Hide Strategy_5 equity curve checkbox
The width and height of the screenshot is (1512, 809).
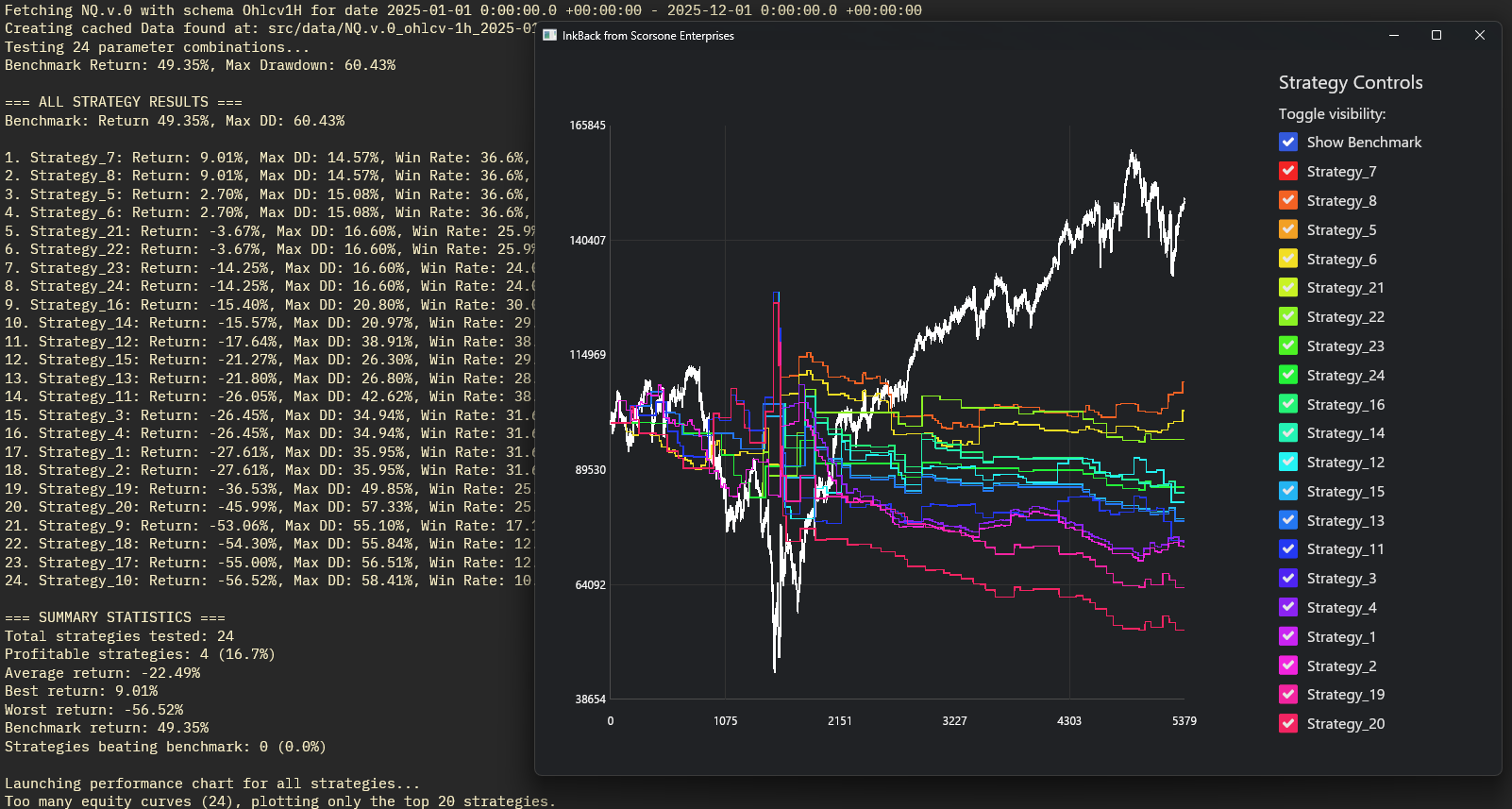coord(1288,229)
